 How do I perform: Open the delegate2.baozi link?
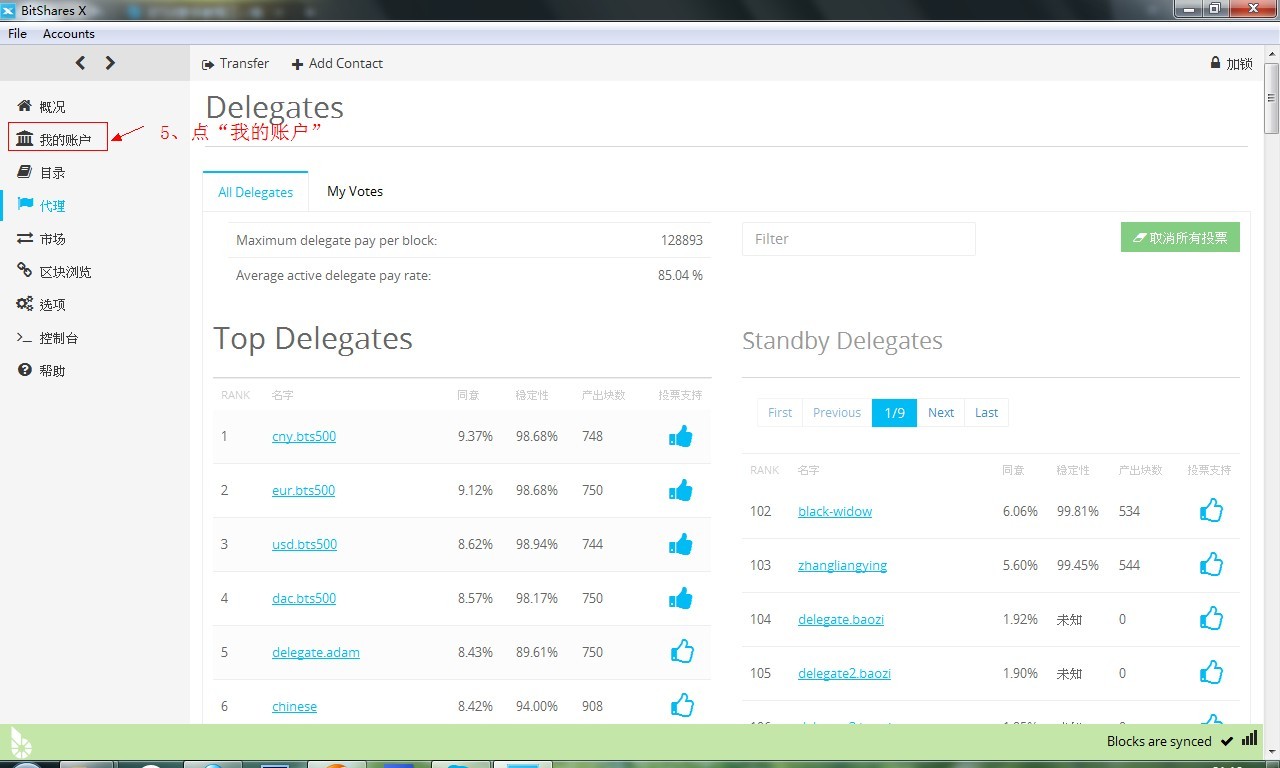844,673
